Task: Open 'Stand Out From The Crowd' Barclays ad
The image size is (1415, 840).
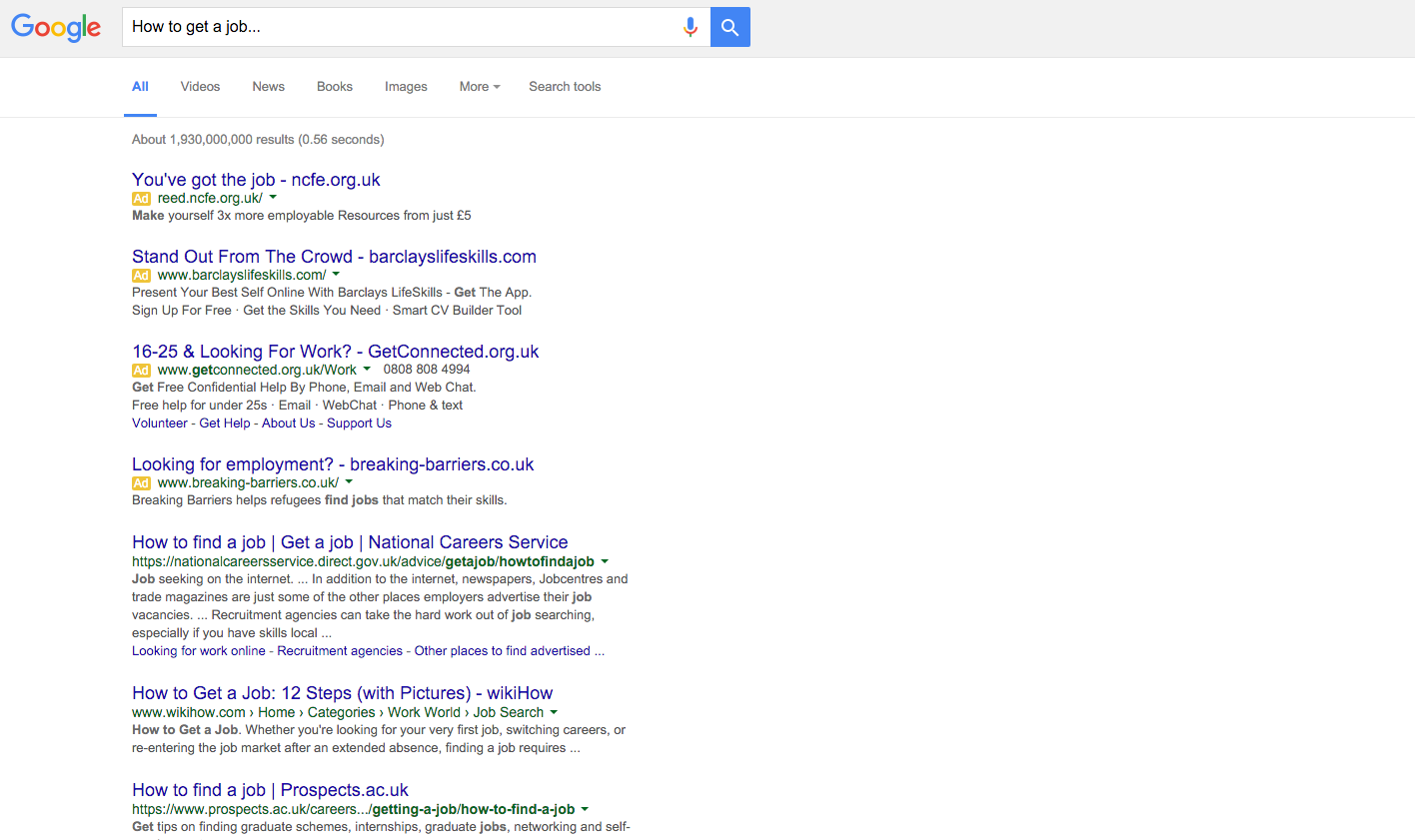Action: tap(334, 257)
